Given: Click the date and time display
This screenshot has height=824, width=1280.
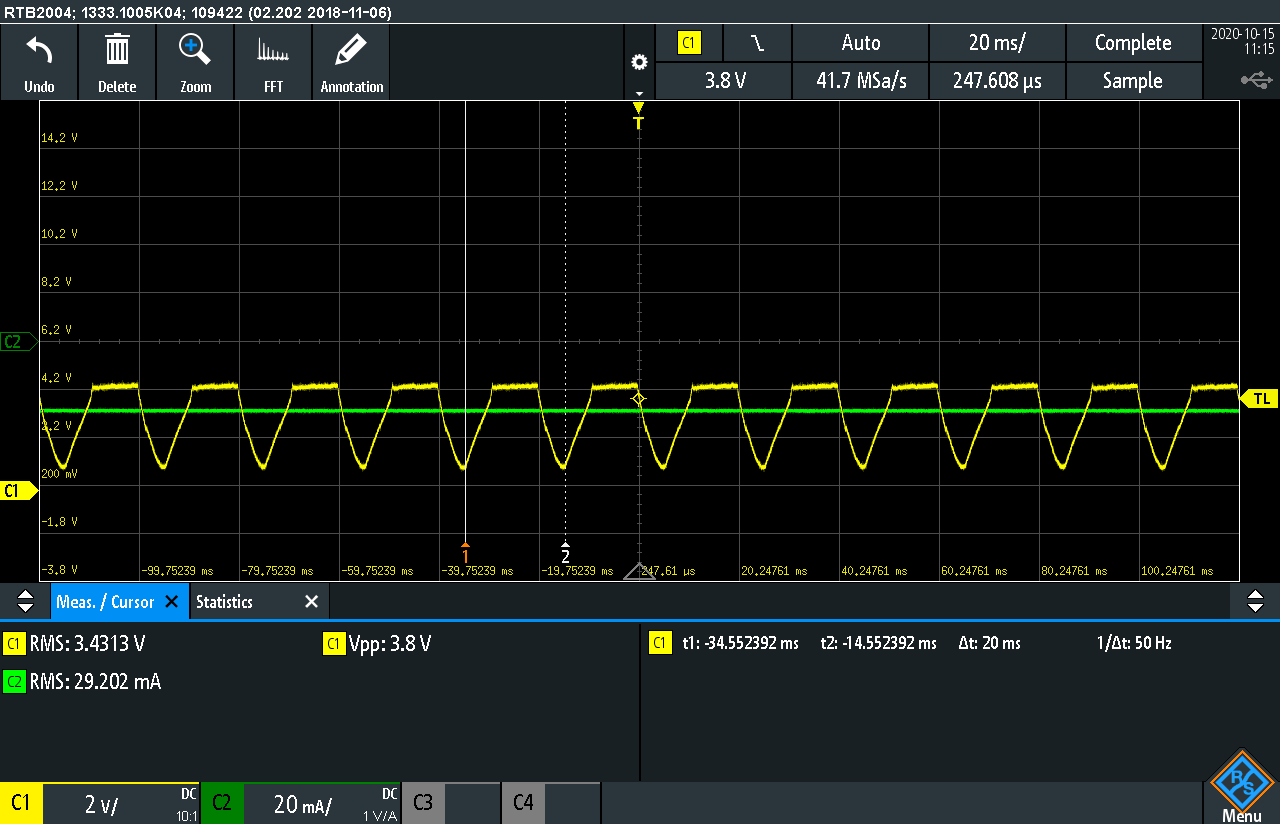Looking at the screenshot, I should tap(1242, 41).
